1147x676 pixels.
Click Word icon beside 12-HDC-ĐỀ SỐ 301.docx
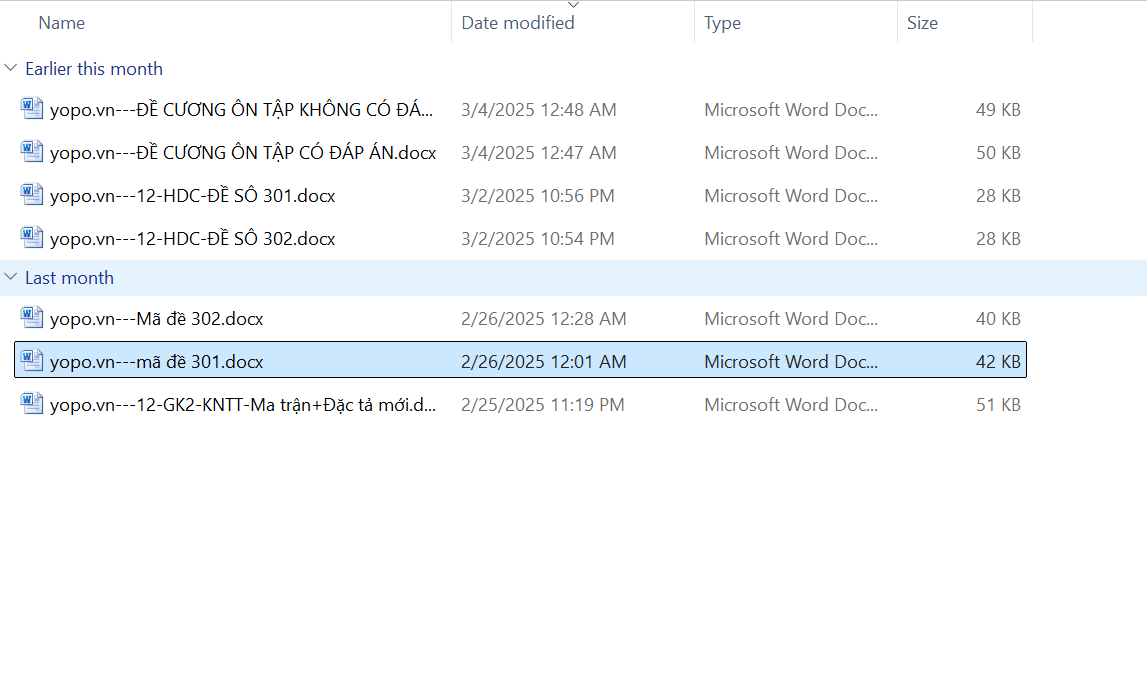coord(32,195)
